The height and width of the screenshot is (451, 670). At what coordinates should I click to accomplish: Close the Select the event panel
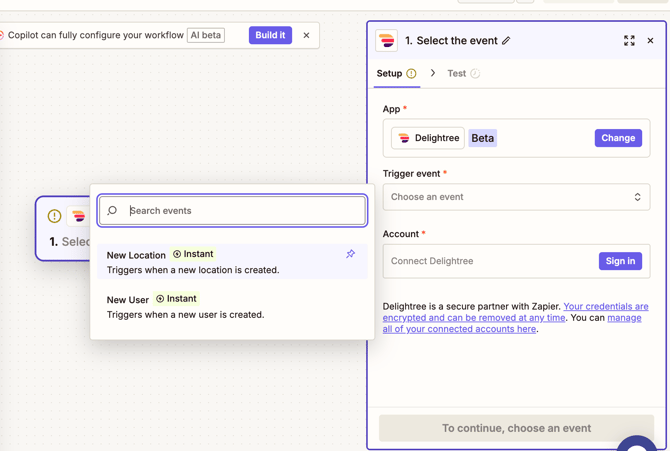[x=650, y=41]
